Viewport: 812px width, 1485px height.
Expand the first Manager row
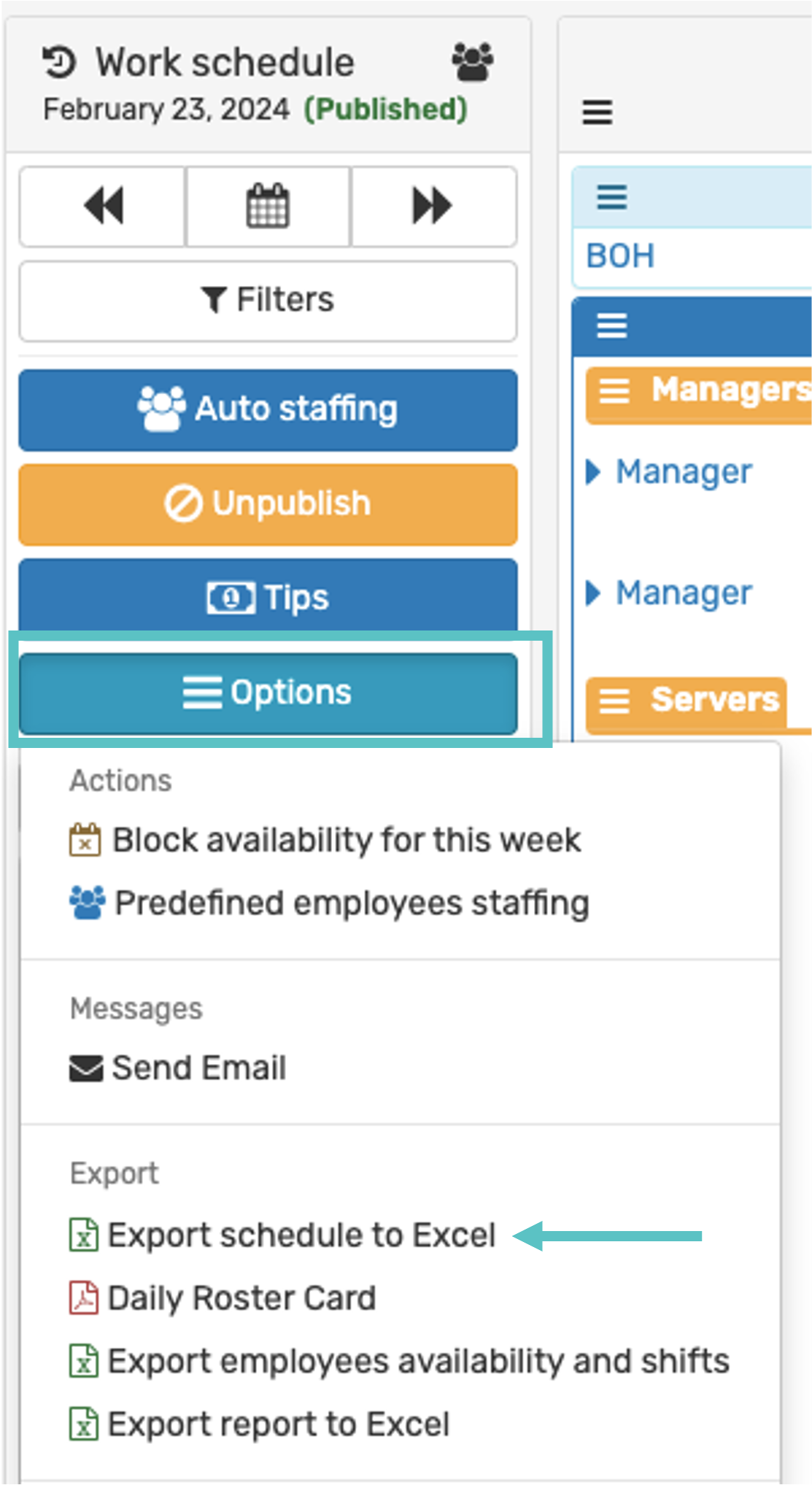click(x=593, y=471)
